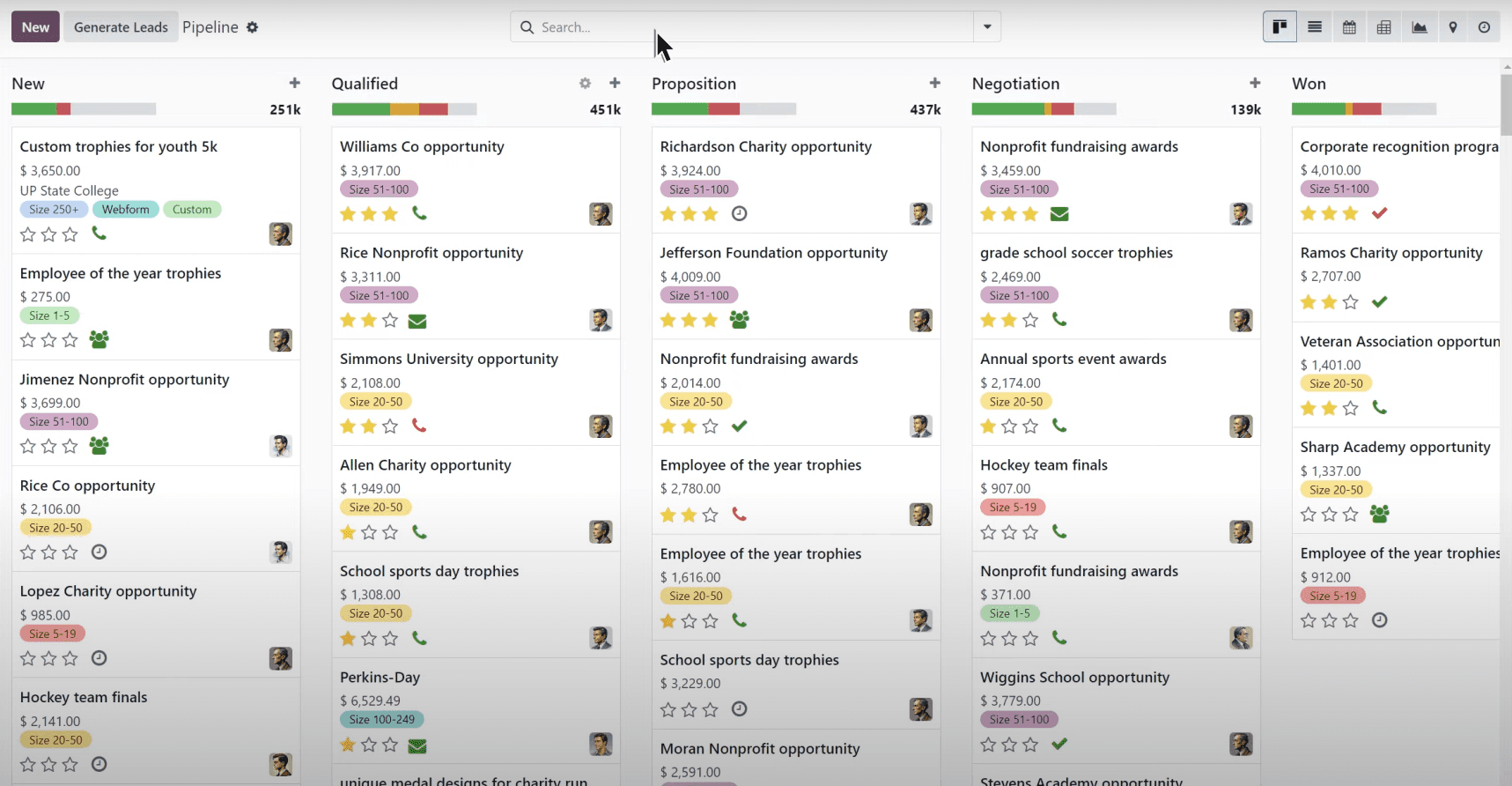Click checkmark icon on Wiggins School card

pos(1059,744)
